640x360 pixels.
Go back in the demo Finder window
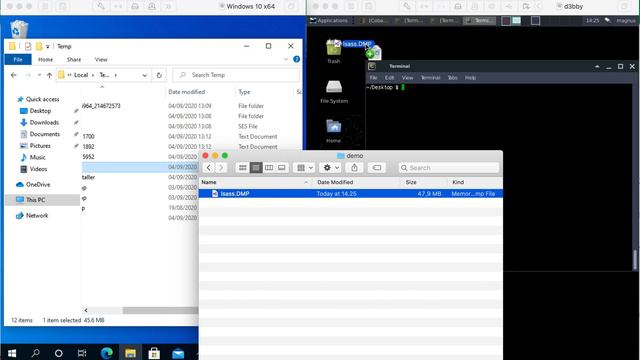tap(209, 168)
